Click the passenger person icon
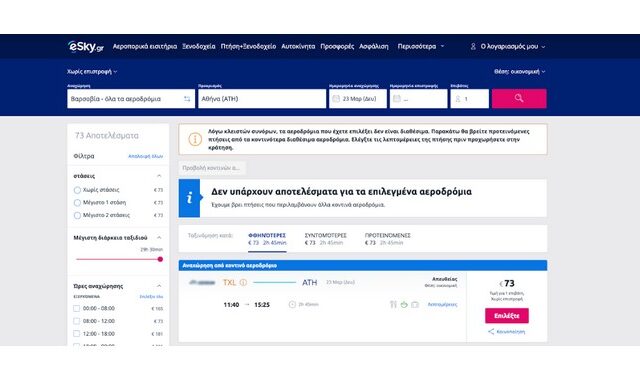 point(458,99)
